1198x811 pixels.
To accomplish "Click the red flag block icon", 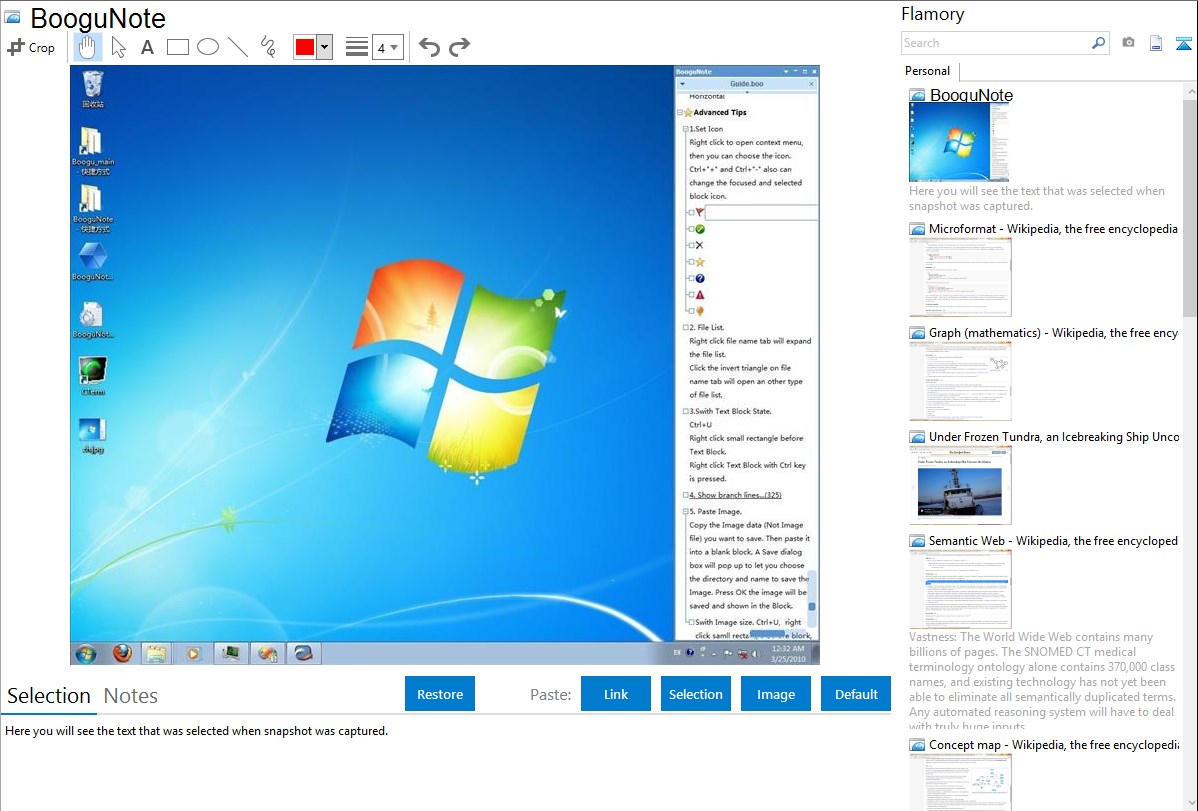I will point(700,212).
